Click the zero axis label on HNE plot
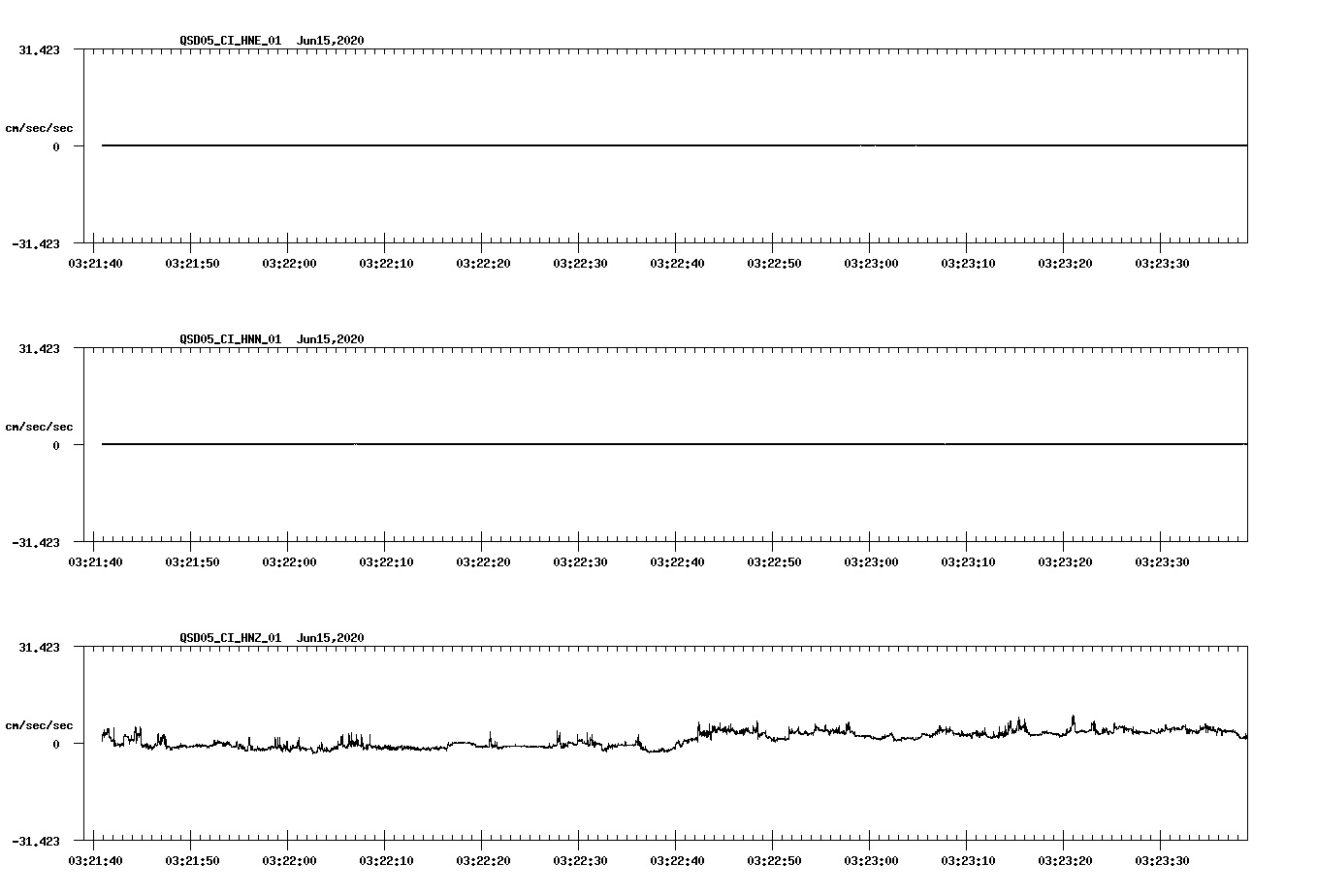This screenshot has height=896, width=1317. (x=56, y=147)
